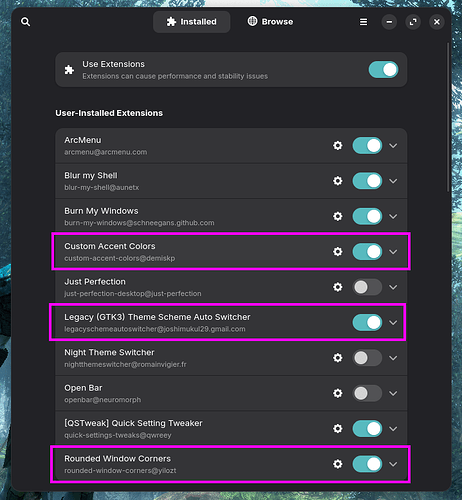462x500 pixels.
Task: Open Just Perfection settings gear
Action: tap(338, 287)
